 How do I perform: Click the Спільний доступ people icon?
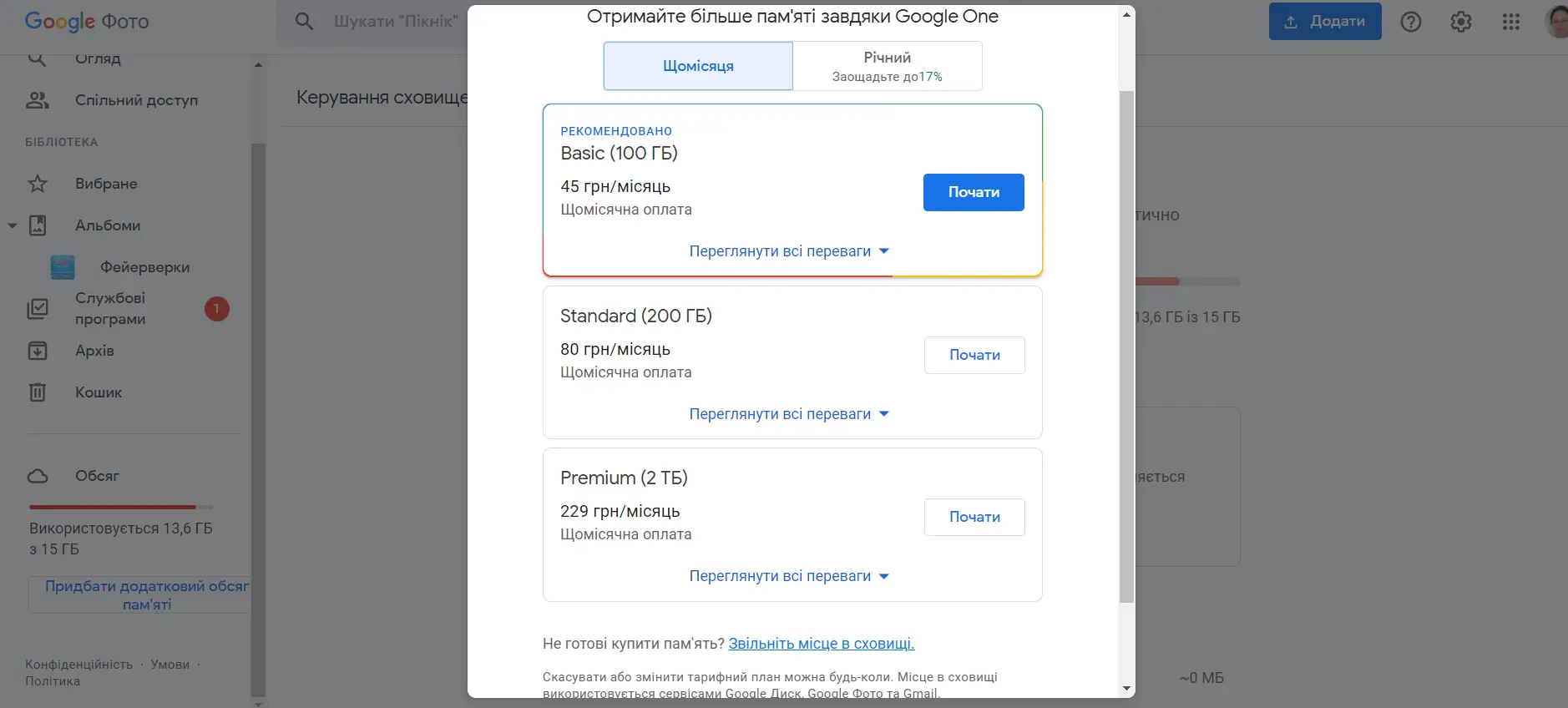[x=38, y=100]
